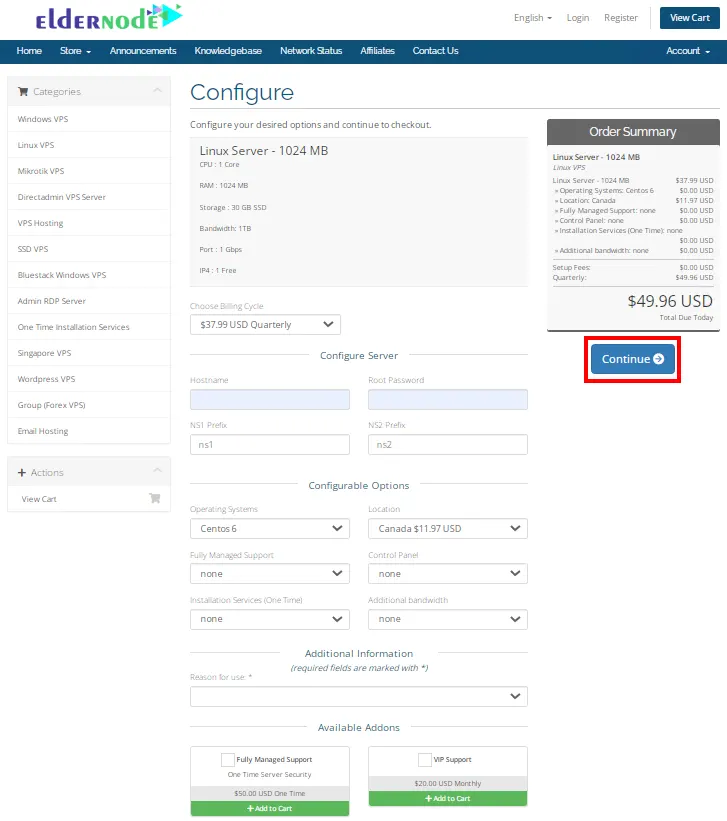
Task: Select the Email Hosting category
Action: (x=89, y=431)
